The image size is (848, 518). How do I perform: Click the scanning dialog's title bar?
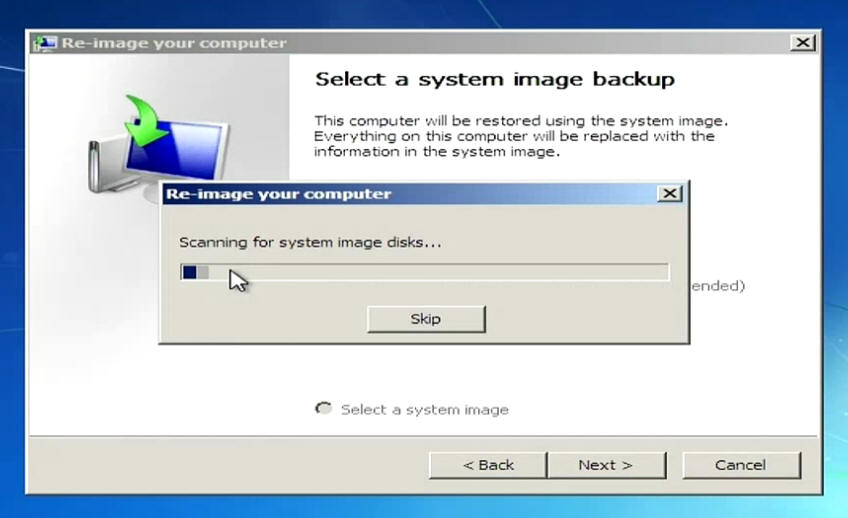(400, 194)
